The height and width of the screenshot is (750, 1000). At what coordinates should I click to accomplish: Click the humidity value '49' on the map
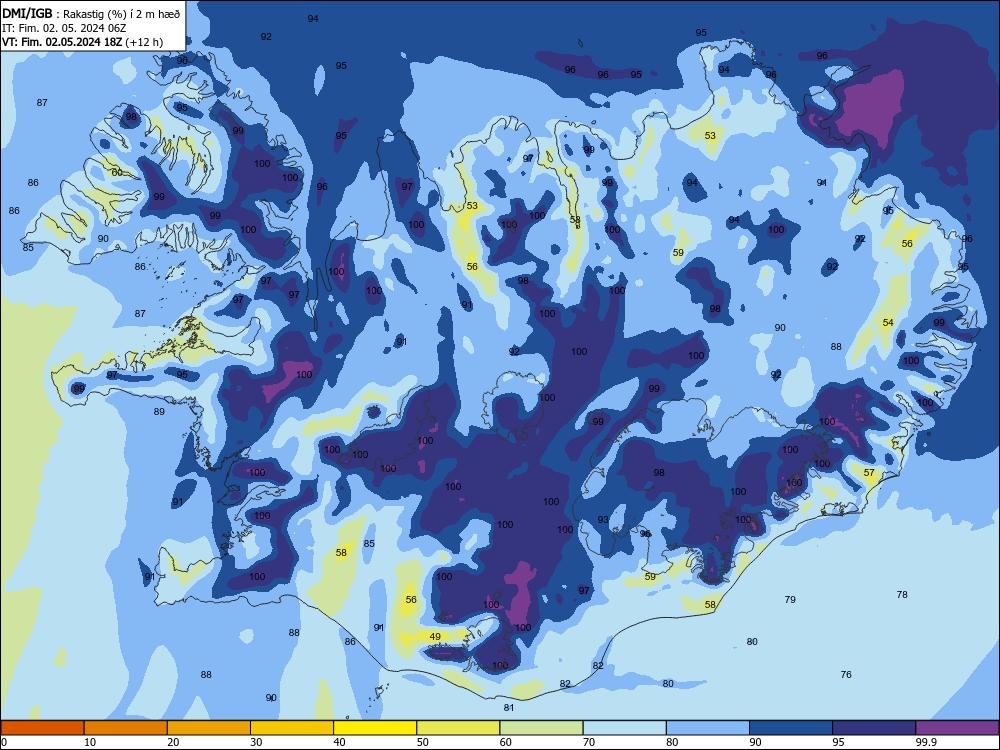(435, 636)
